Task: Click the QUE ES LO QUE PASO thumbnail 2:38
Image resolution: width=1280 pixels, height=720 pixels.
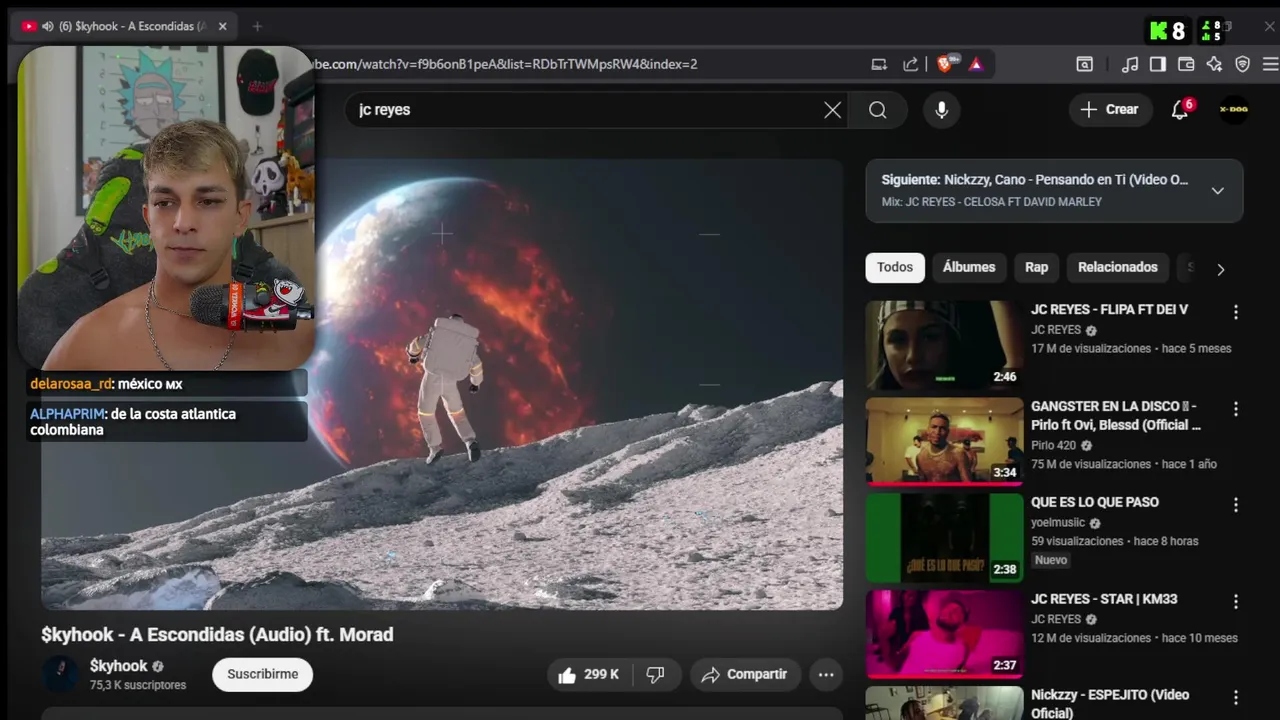Action: [x=944, y=538]
